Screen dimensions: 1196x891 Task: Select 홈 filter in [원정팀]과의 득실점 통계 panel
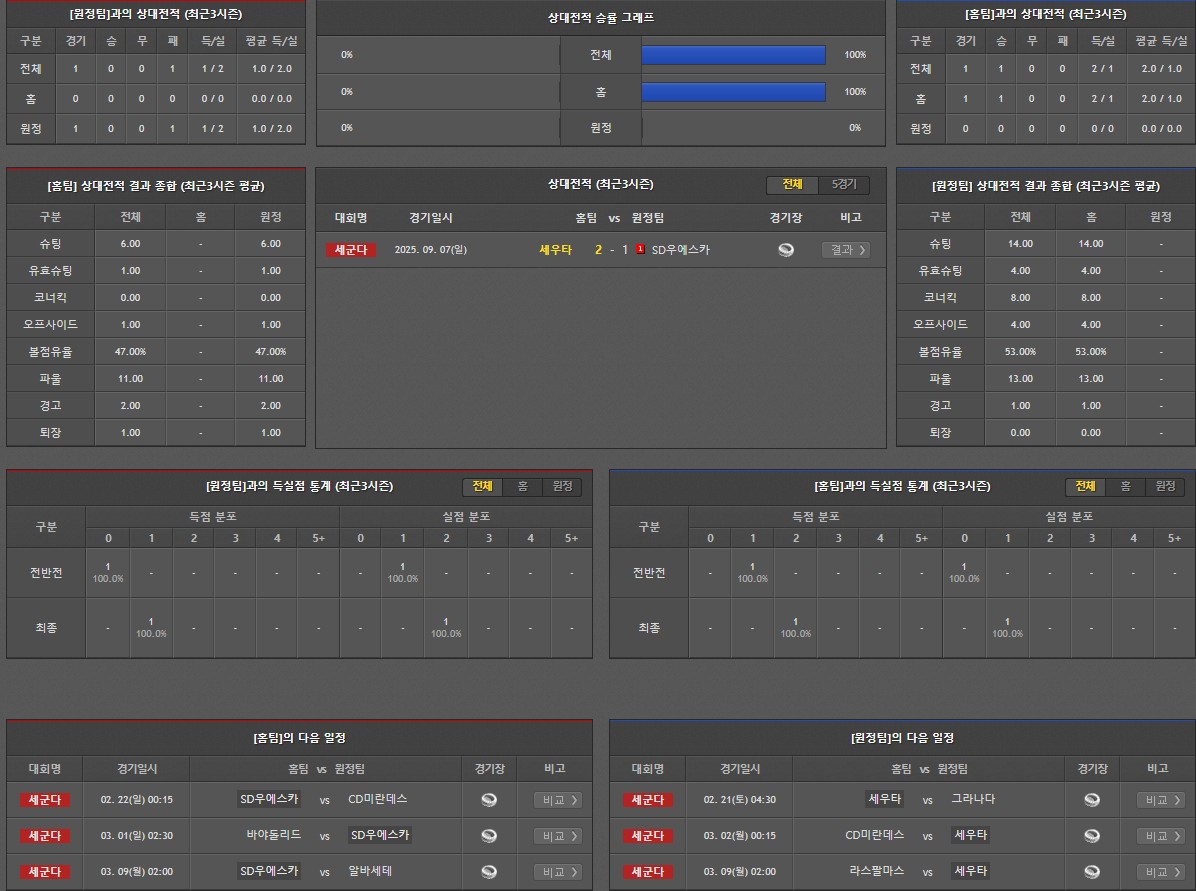522,486
